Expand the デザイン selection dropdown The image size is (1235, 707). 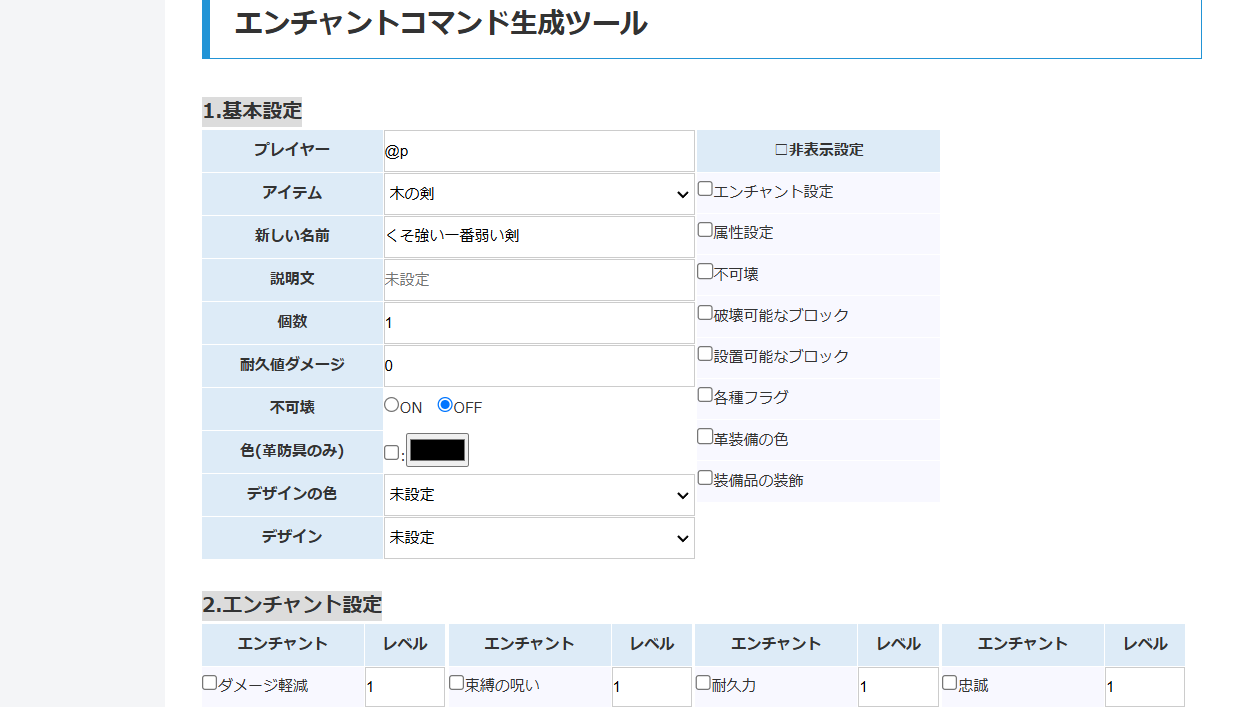coord(539,538)
